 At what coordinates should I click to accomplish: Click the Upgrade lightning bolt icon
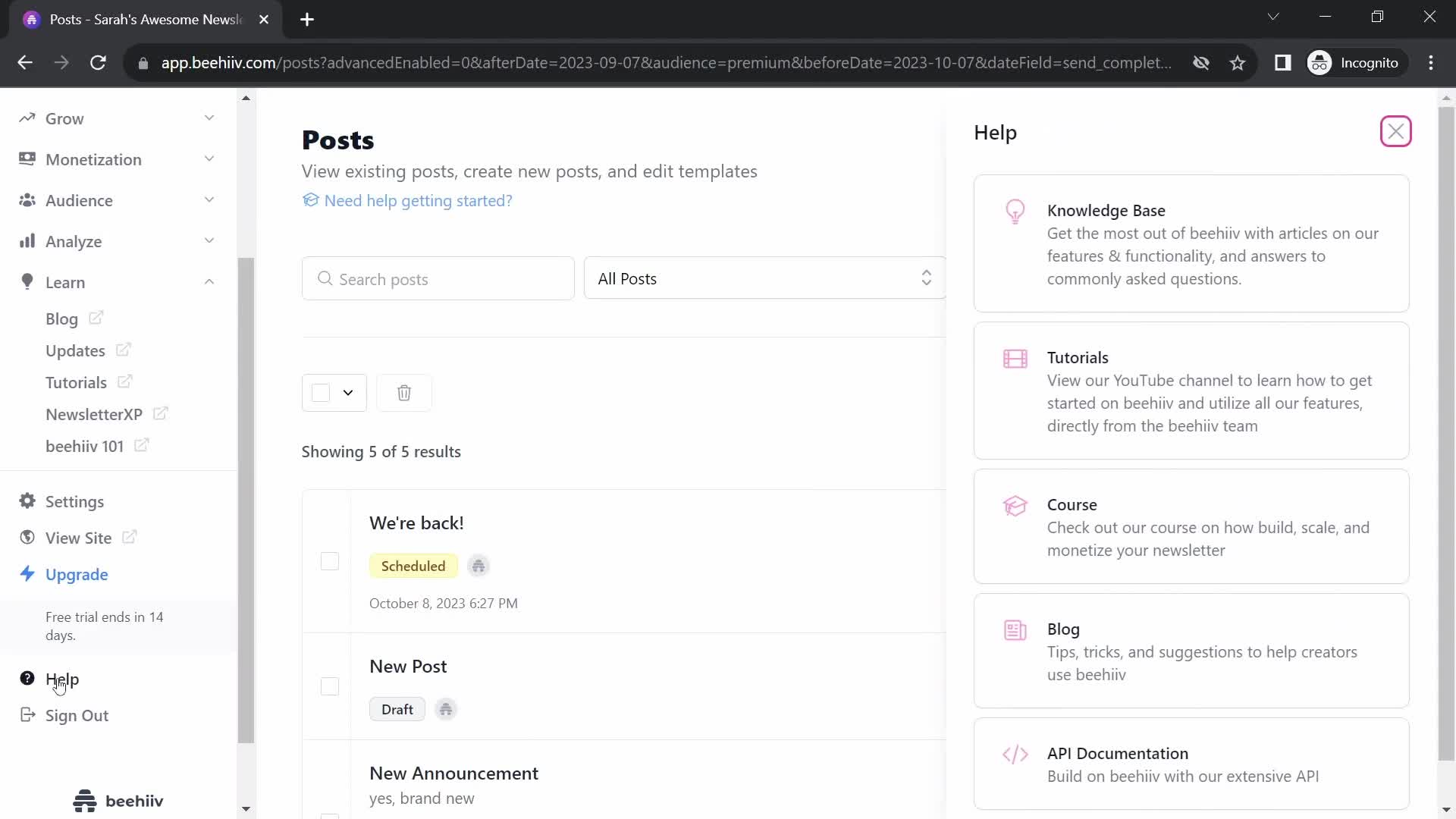coord(27,574)
